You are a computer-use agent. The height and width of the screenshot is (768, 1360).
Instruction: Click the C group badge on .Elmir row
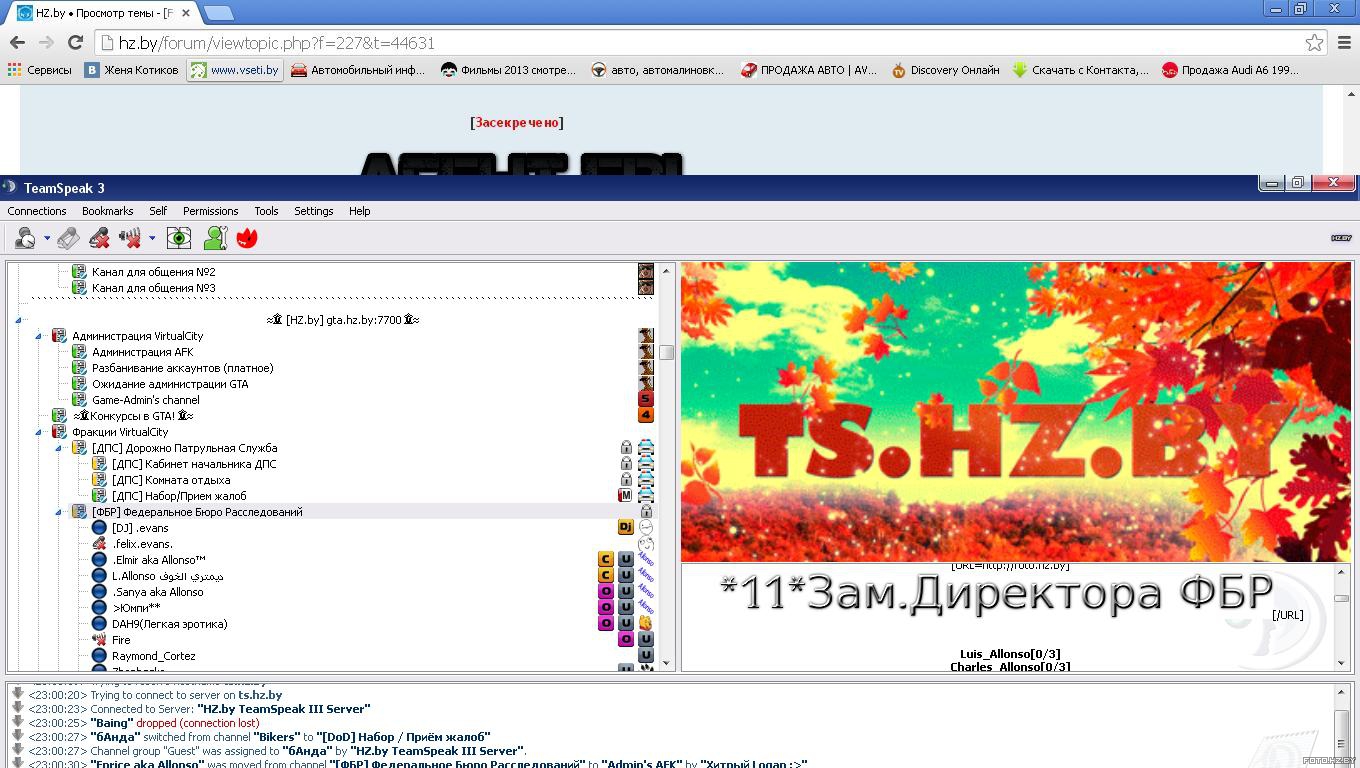coord(605,560)
